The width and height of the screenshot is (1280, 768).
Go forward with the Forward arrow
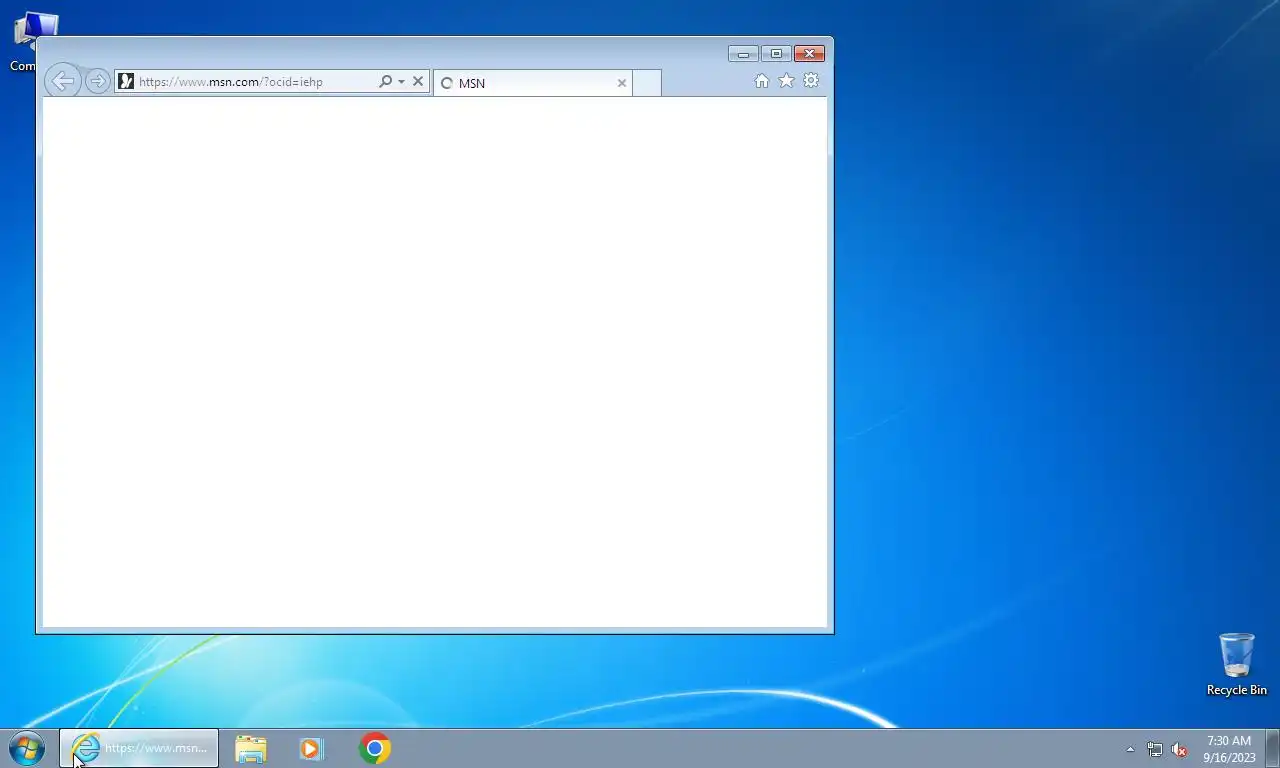tap(97, 81)
